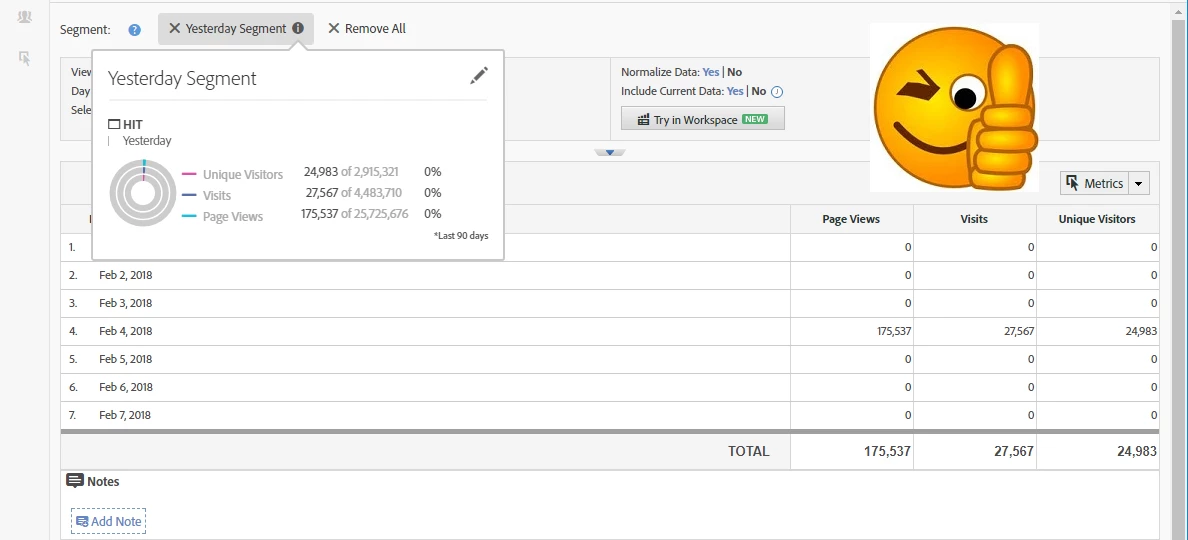
Task: Set Include Current Data to Yes
Action: pos(735,91)
